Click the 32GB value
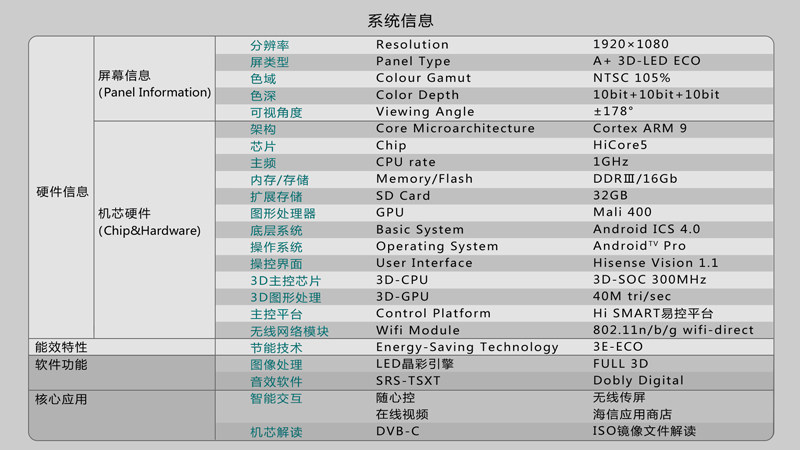The height and width of the screenshot is (450, 800). [610, 196]
